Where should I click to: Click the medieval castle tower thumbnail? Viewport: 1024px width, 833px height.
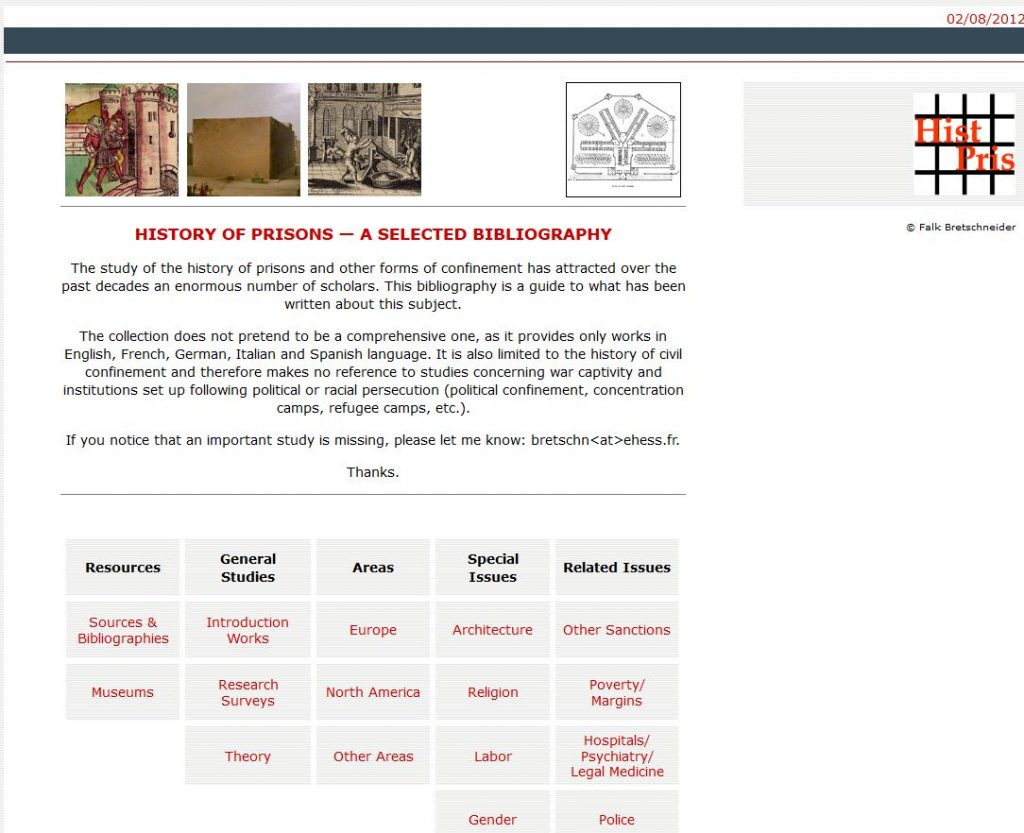coord(122,140)
